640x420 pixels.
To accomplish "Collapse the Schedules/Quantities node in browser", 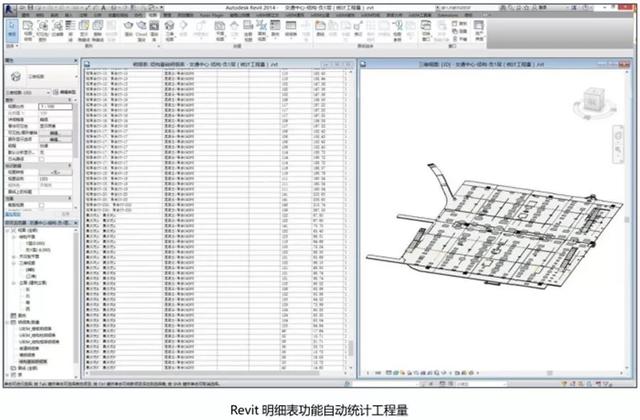I will [9, 322].
